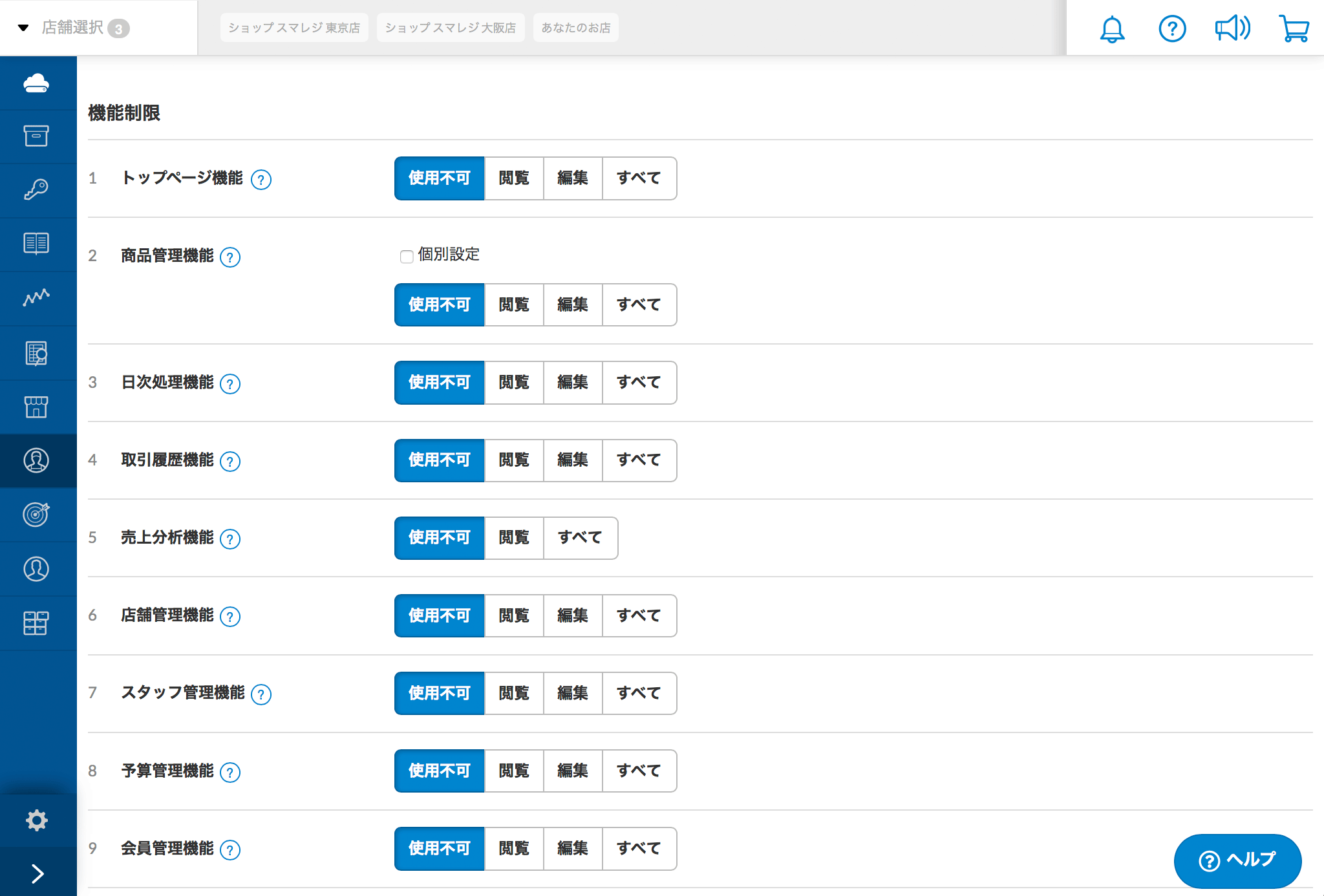Click the blue ヘルプ button
The height and width of the screenshot is (896, 1324).
click(1237, 860)
